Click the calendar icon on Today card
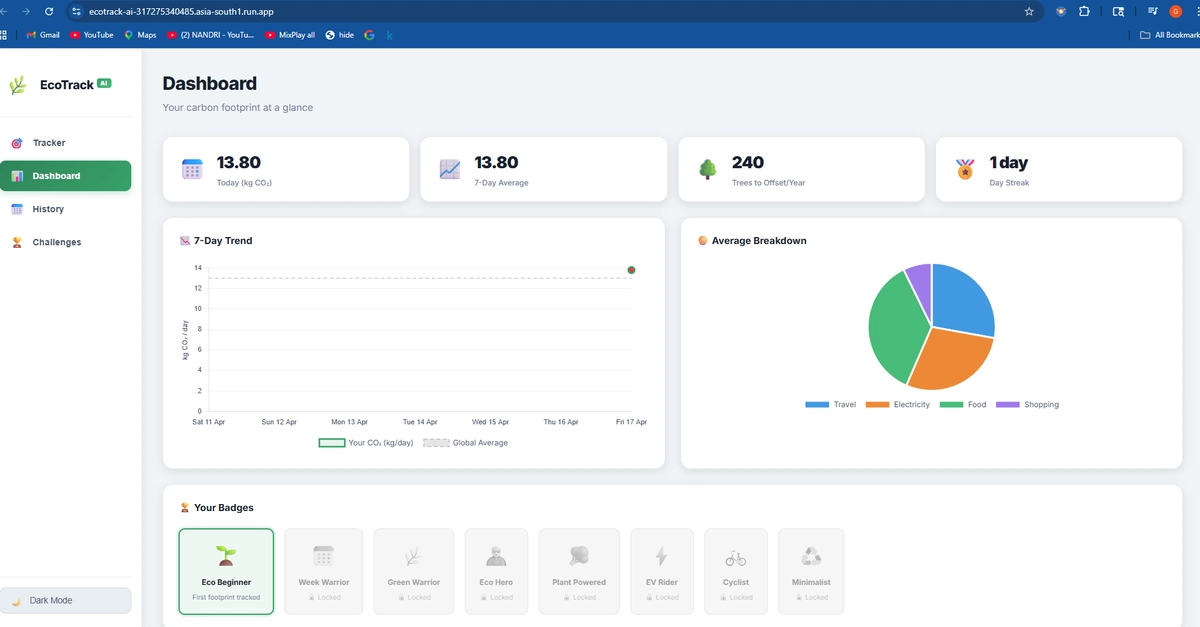This screenshot has width=1200, height=627. point(192,169)
